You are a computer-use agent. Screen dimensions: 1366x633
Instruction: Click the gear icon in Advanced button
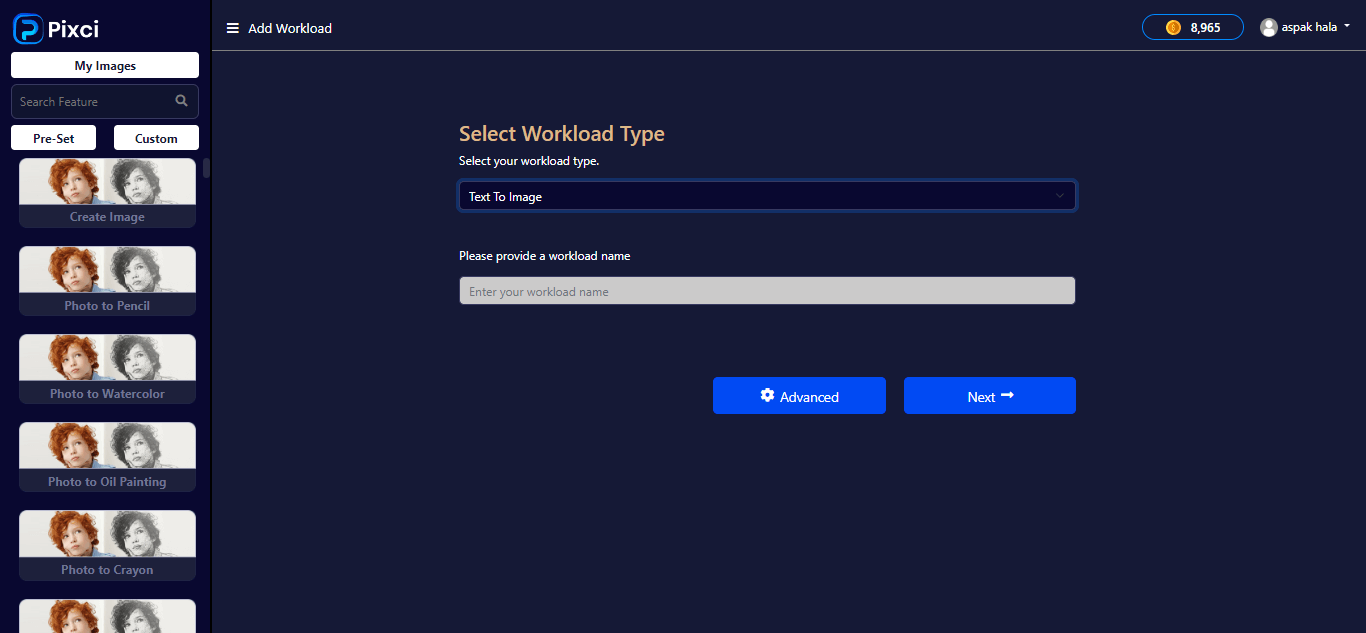[767, 396]
